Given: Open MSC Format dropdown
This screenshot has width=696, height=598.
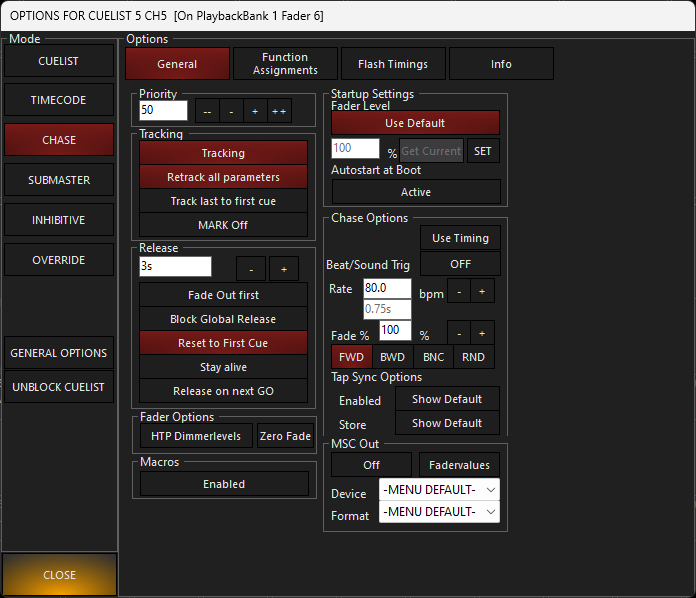Looking at the screenshot, I should [439, 512].
